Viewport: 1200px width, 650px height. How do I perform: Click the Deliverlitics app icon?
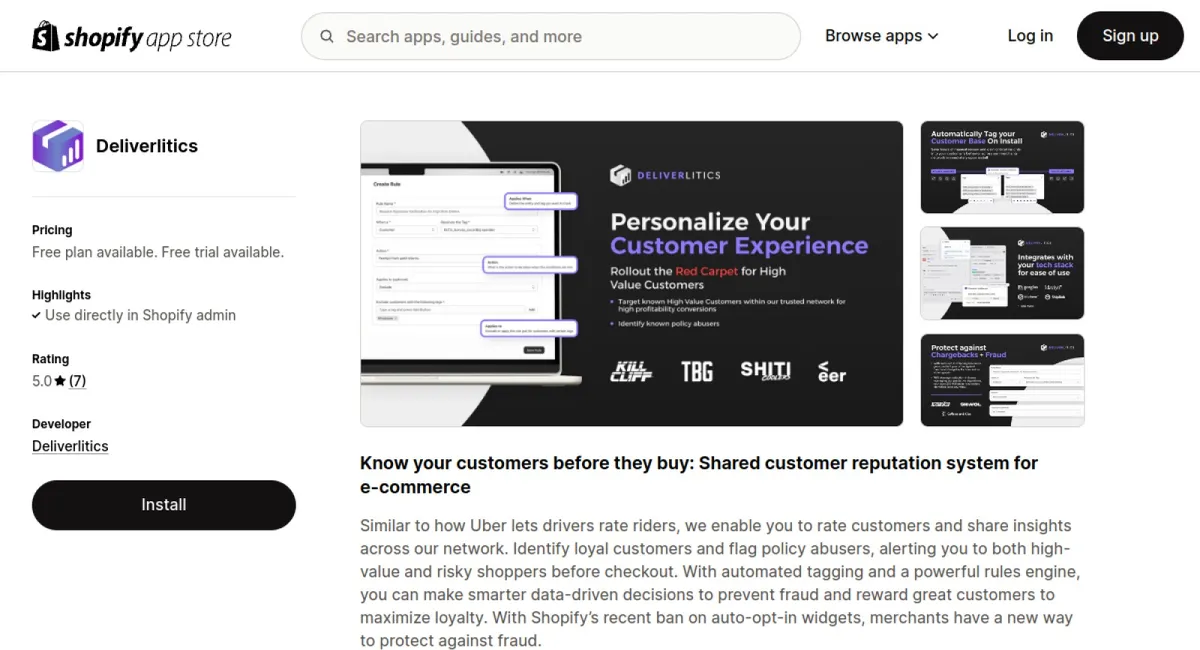click(x=58, y=146)
